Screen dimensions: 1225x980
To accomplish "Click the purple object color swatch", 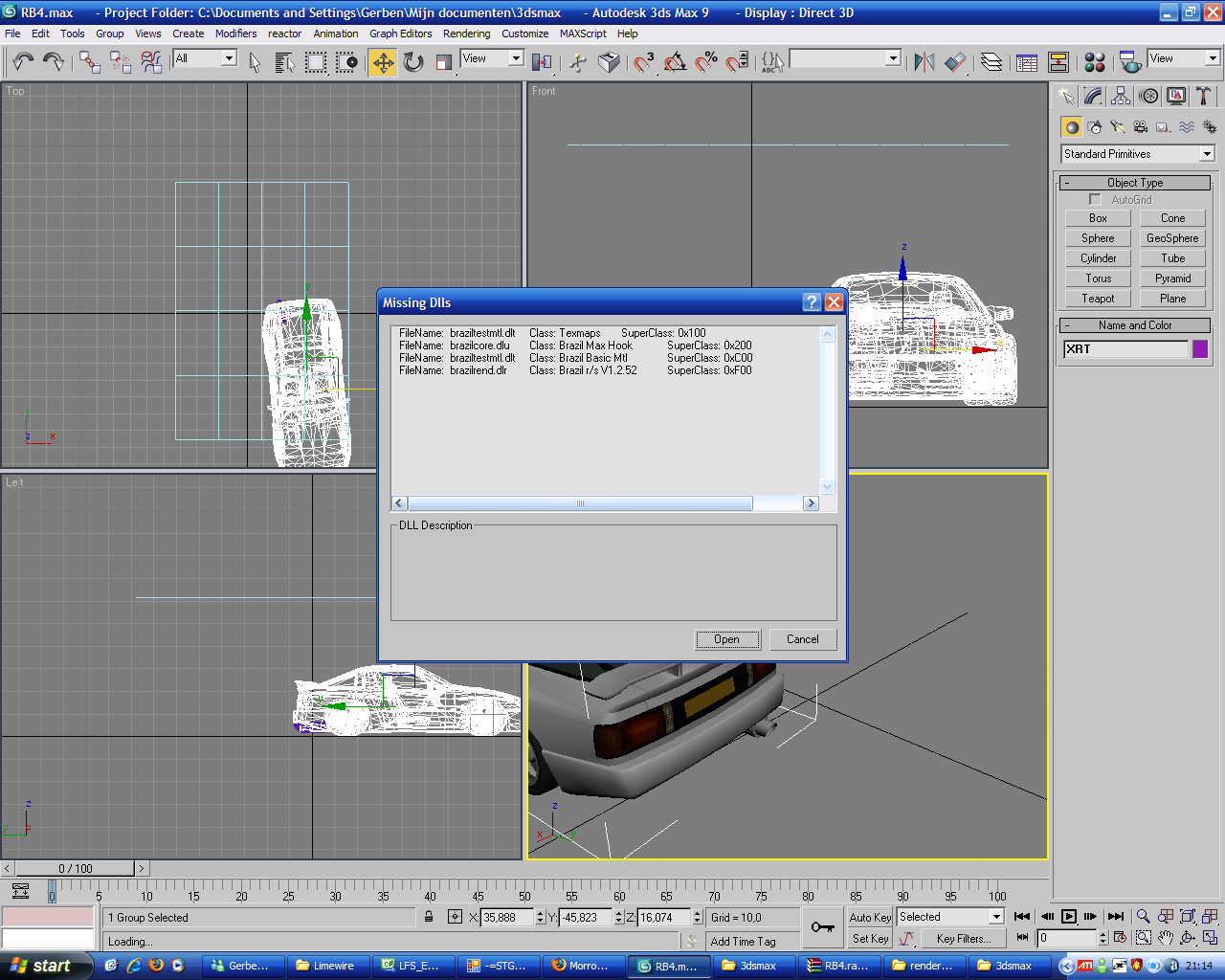I will 1200,349.
